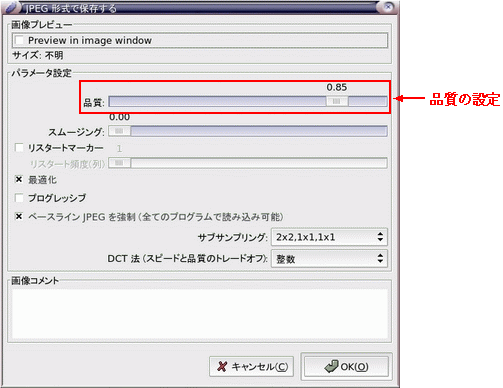This screenshot has height=388, width=503.
Task: Click the サイズ: 不明 size label
Action: coord(38,55)
